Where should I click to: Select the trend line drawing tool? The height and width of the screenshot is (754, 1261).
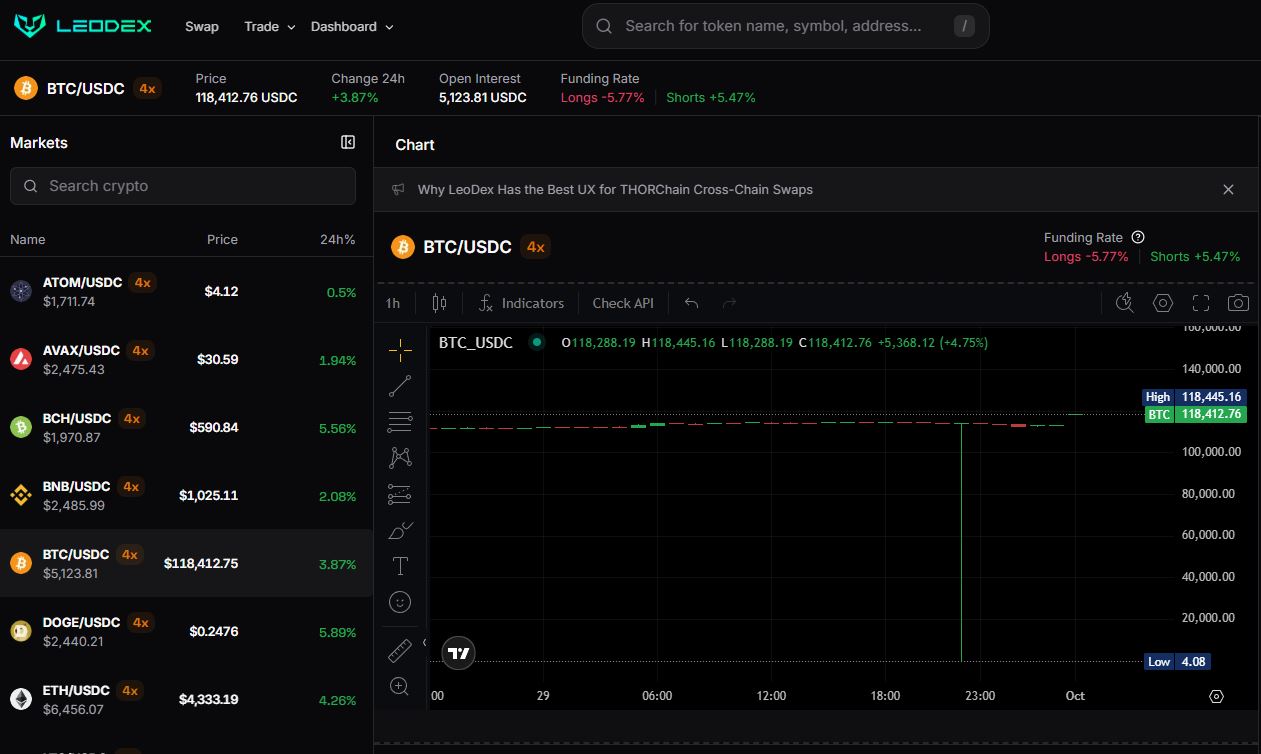click(x=400, y=386)
